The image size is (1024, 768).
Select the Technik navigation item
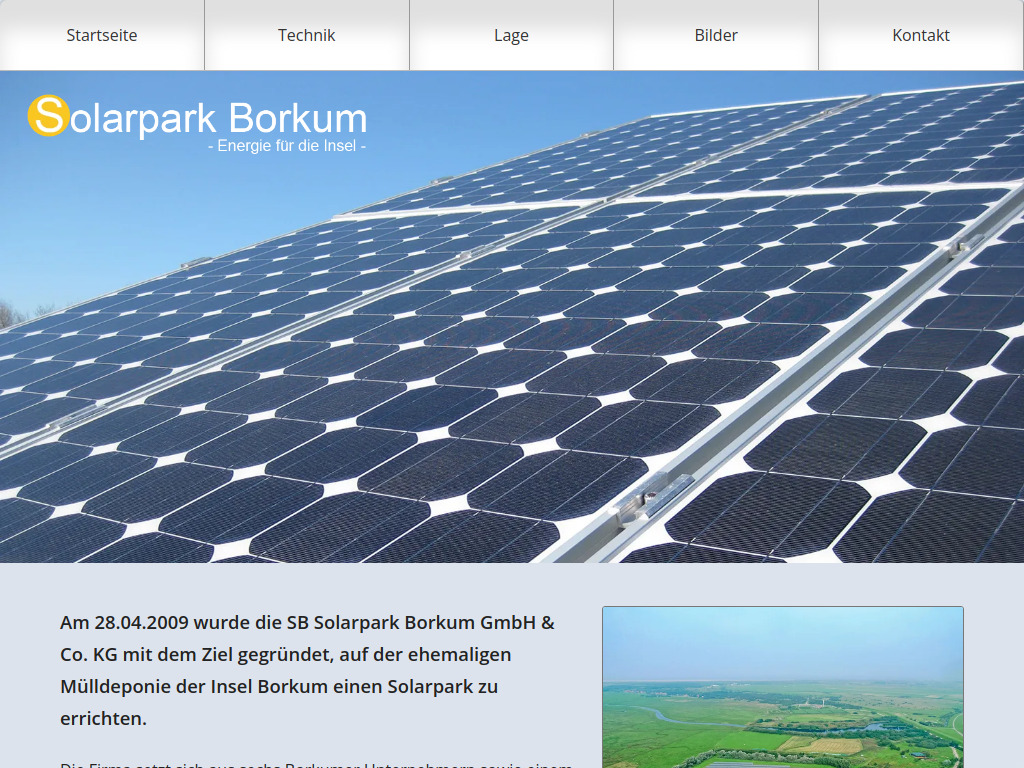[x=306, y=35]
